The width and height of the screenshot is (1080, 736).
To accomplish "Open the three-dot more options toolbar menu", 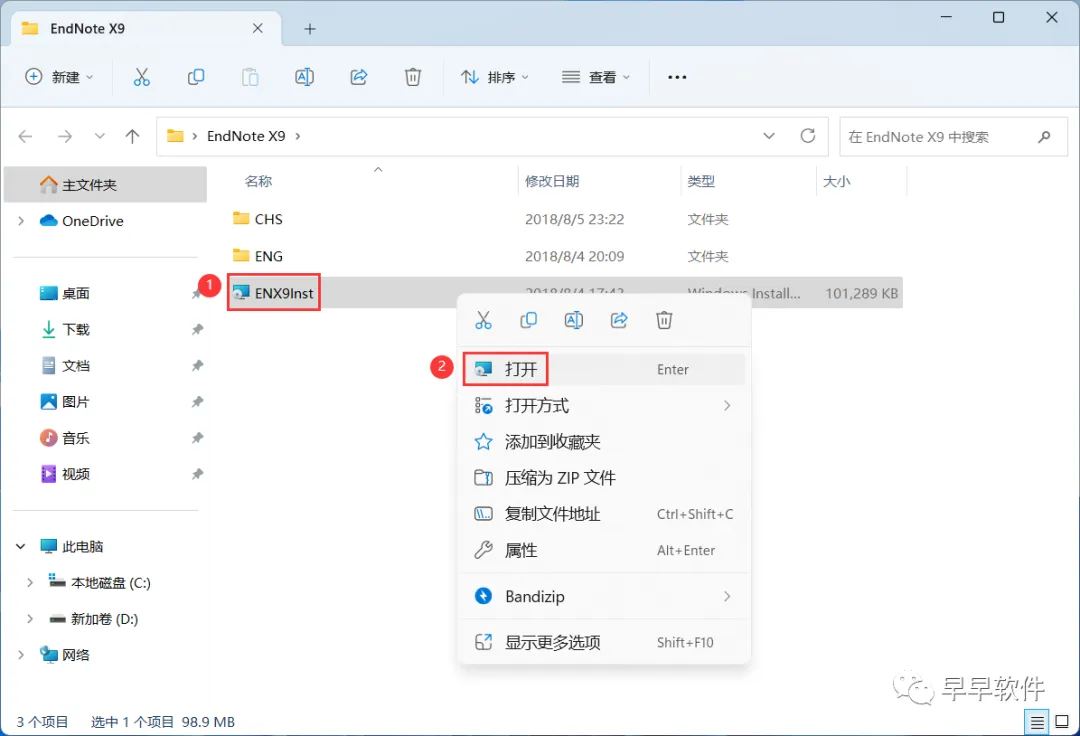I will (677, 77).
